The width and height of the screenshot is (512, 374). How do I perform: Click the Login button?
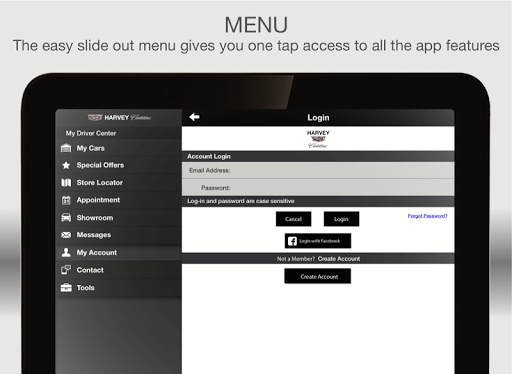(341, 219)
